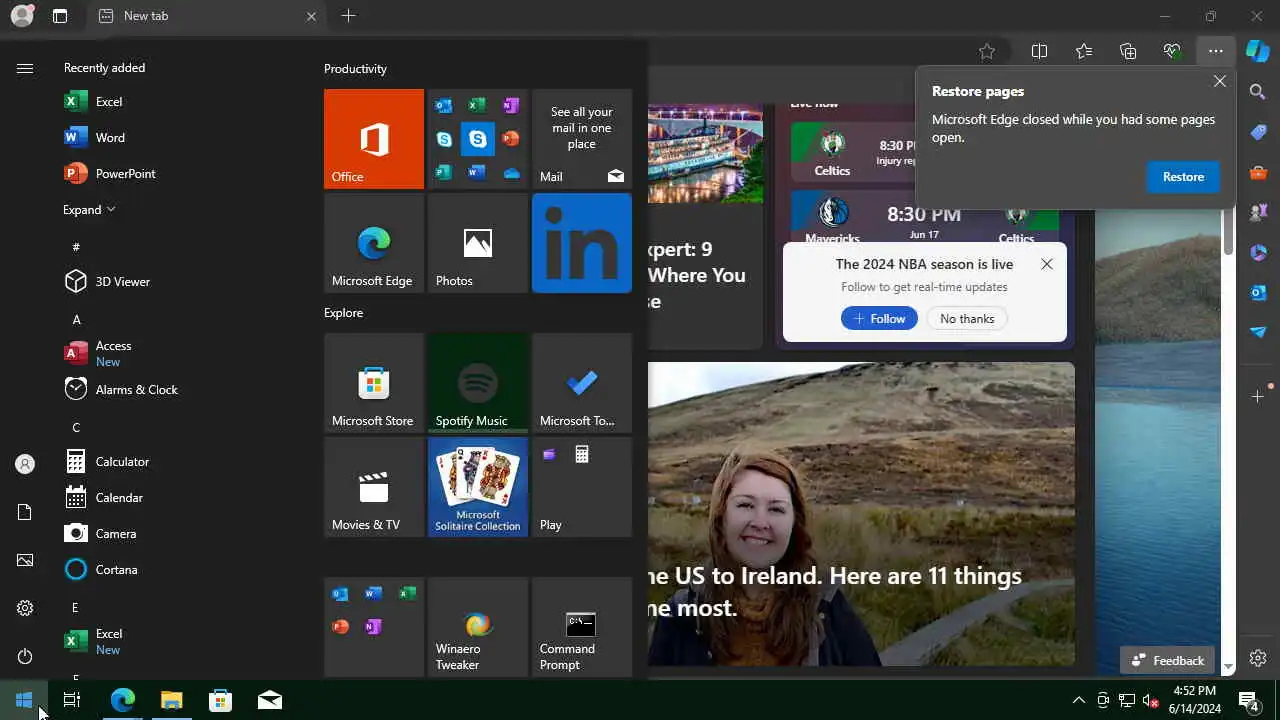Open Alarms & Clock app
Image resolution: width=1280 pixels, height=720 pixels.
coord(180,389)
